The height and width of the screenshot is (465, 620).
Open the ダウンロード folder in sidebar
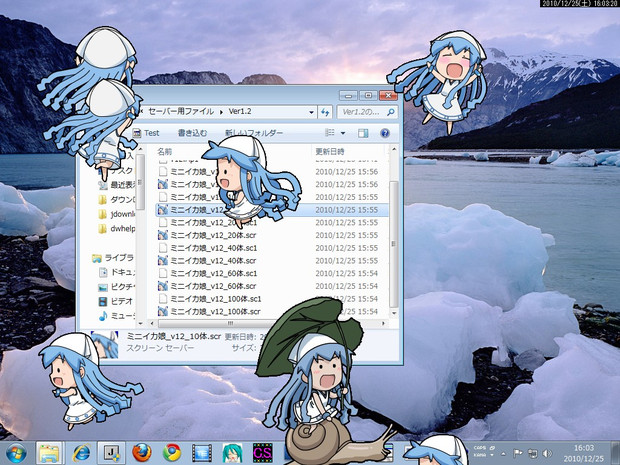[x=117, y=200]
